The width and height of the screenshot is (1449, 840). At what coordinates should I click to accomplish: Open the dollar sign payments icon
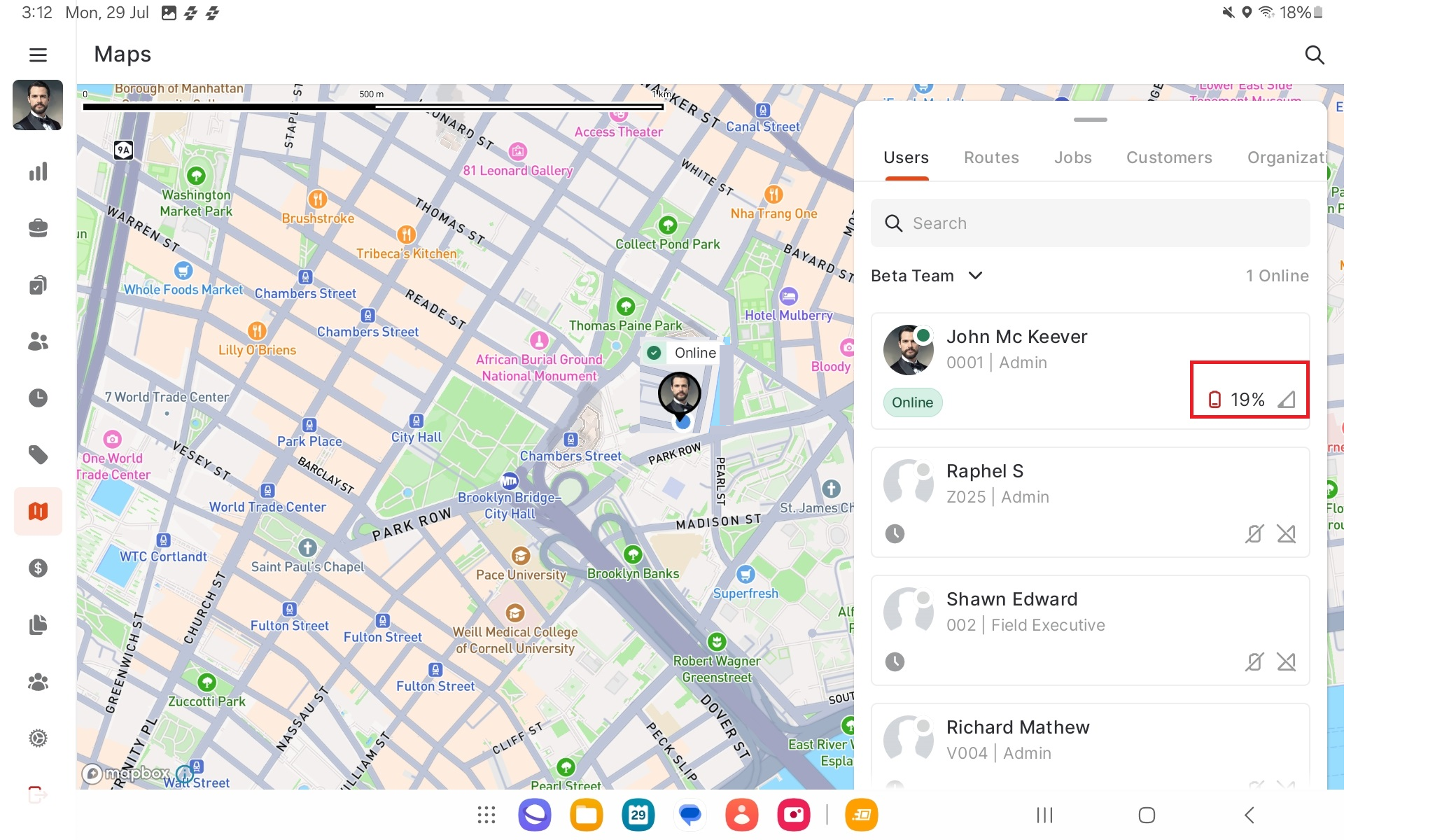(x=38, y=568)
